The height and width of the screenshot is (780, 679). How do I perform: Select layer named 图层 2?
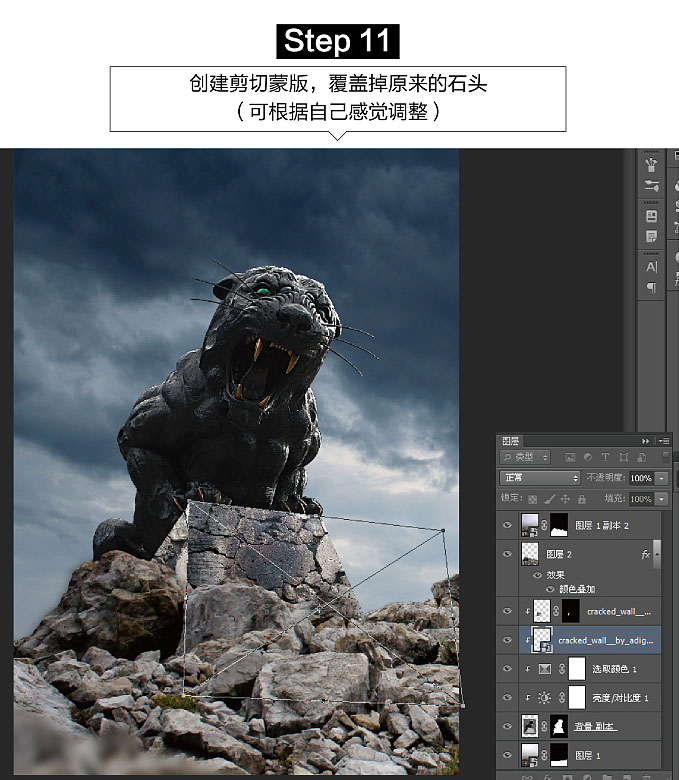click(x=559, y=554)
